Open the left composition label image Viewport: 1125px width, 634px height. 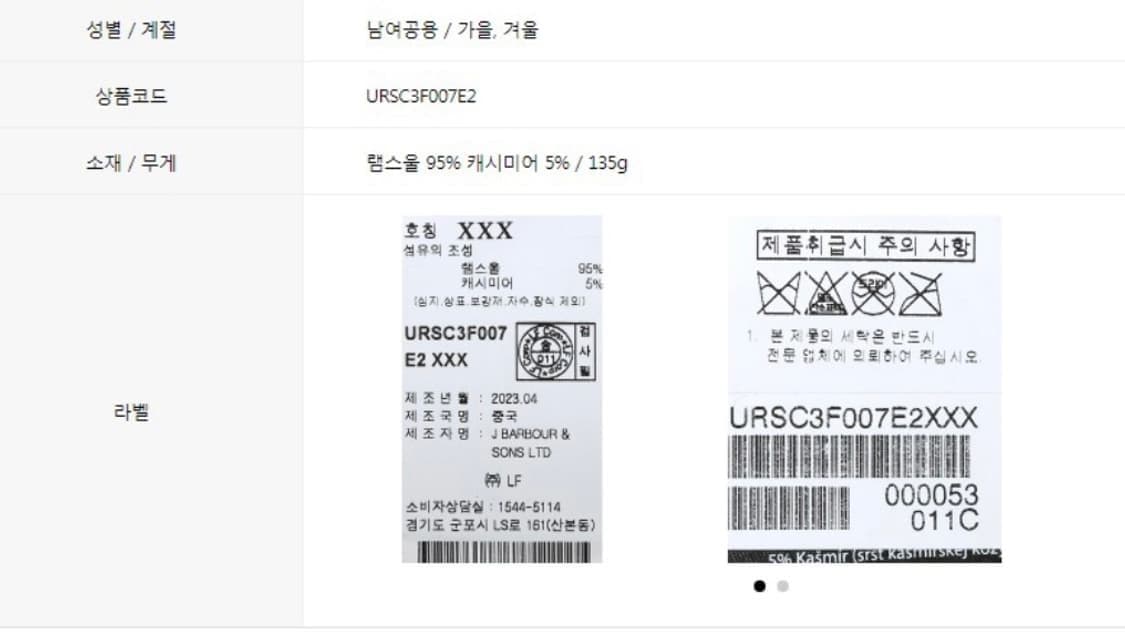[502, 389]
